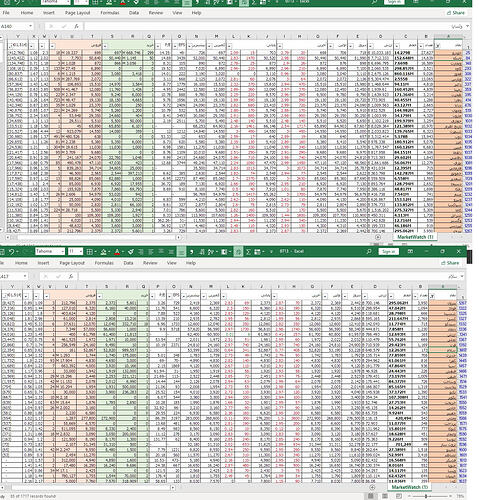
Task: Click the Share button in the lower window
Action: click(450, 263)
